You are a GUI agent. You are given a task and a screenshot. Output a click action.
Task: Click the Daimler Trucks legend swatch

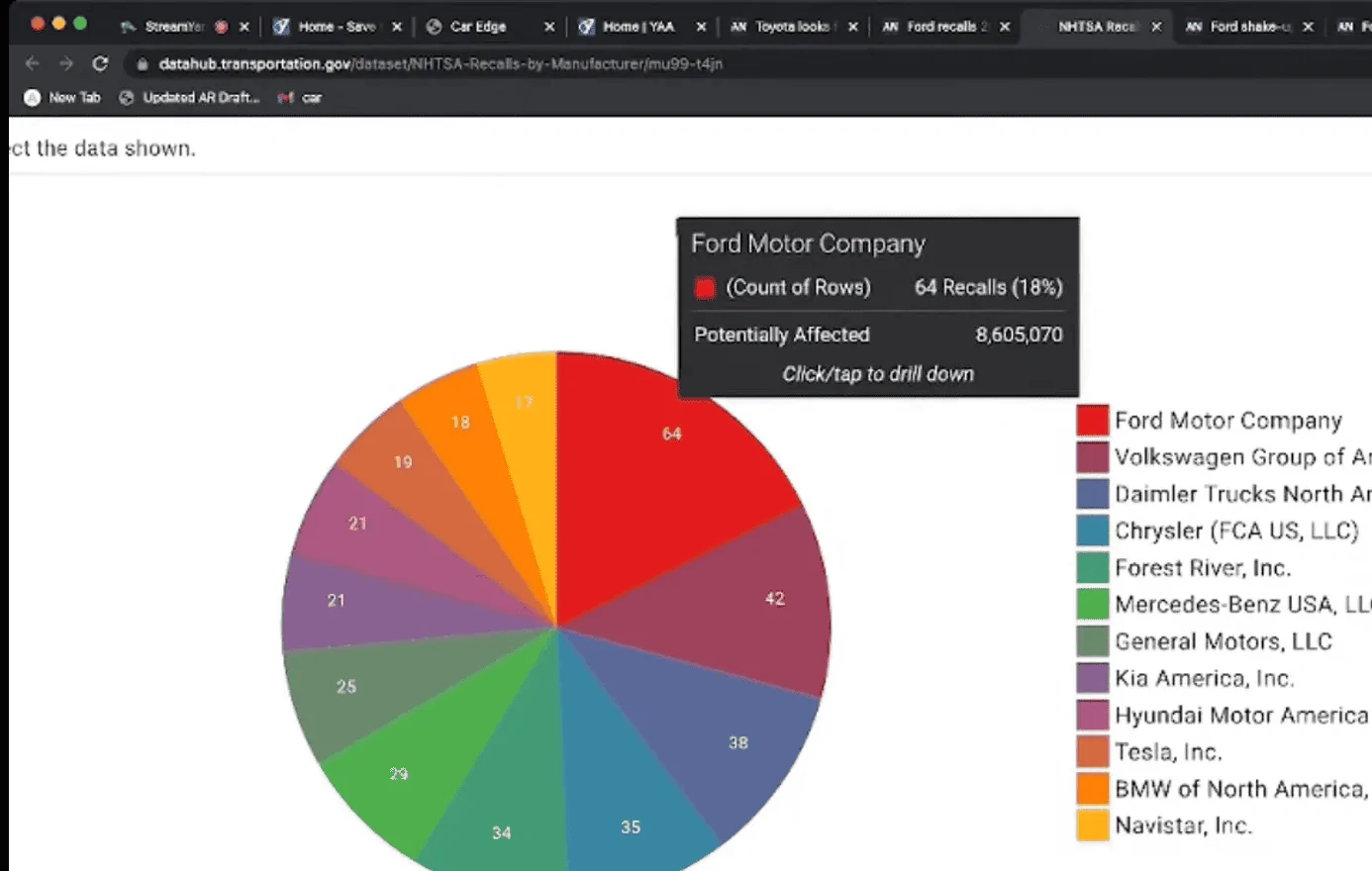coord(1092,494)
